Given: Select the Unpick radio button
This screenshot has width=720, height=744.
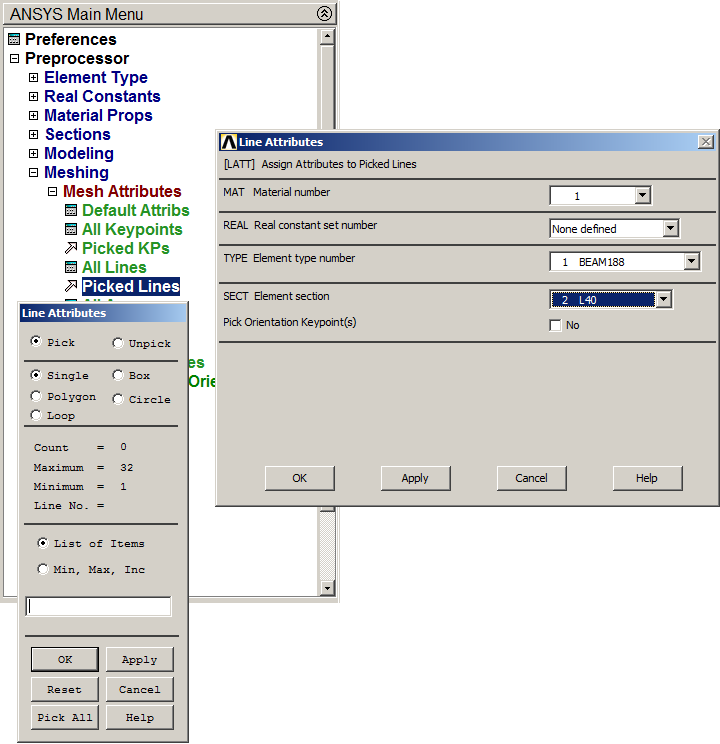Looking at the screenshot, I should click(118, 343).
